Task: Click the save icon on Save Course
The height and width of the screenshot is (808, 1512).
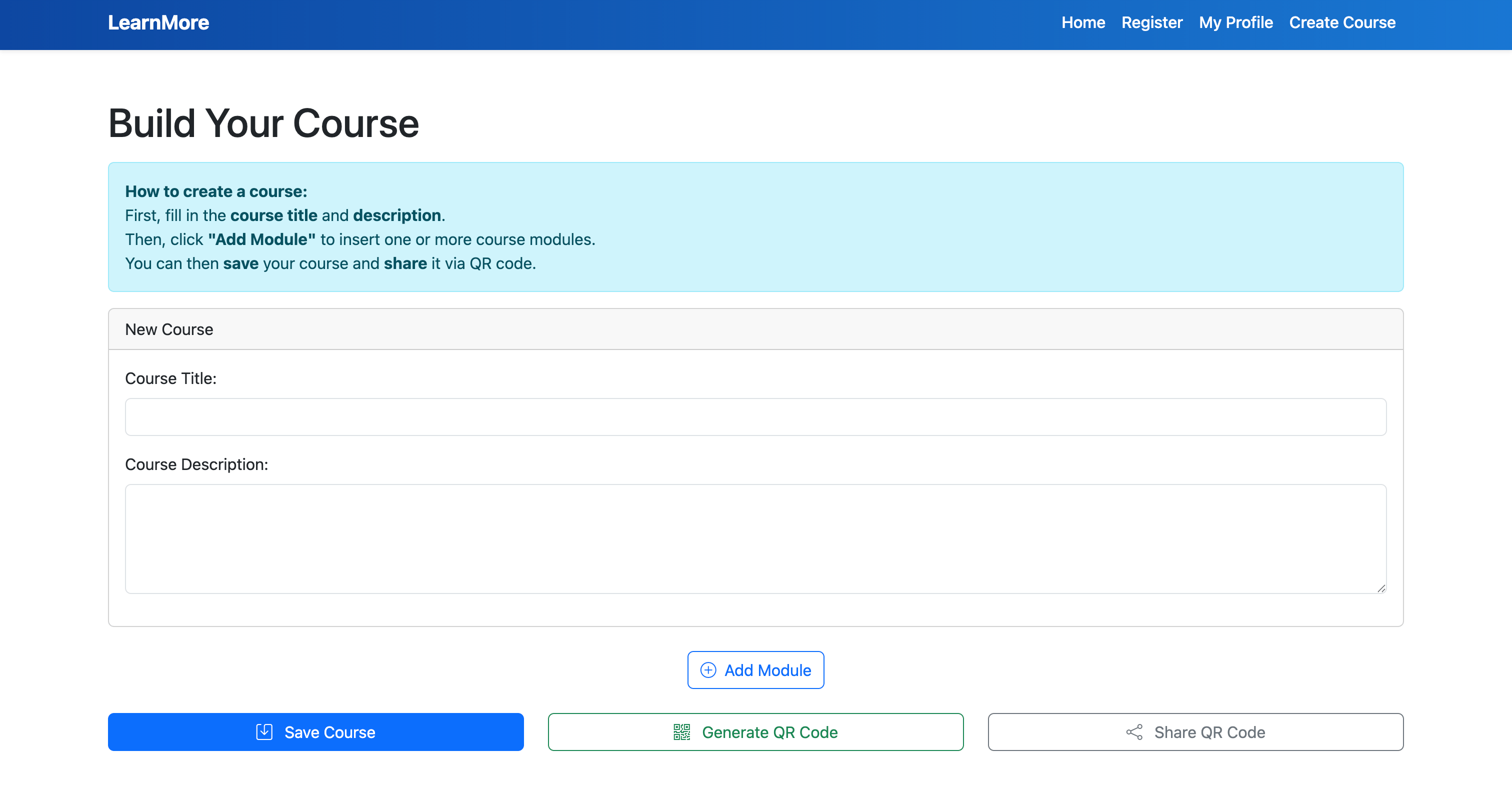Action: pos(264,731)
